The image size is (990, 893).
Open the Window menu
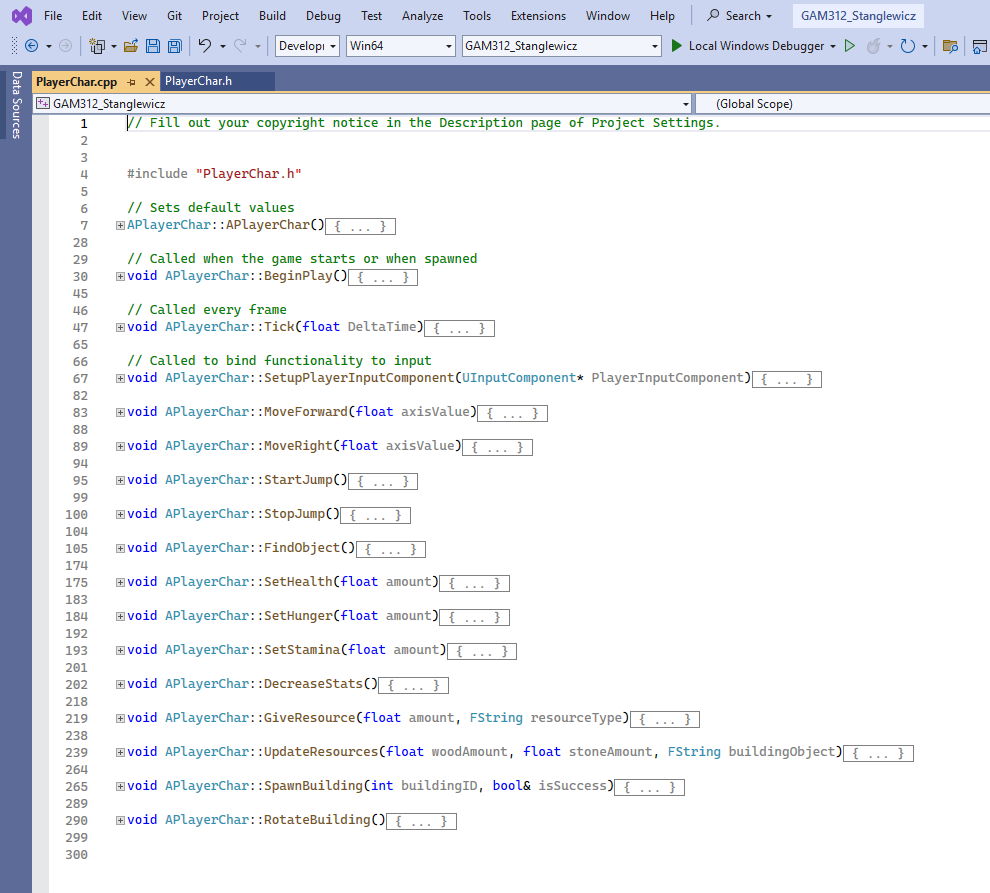(x=608, y=16)
